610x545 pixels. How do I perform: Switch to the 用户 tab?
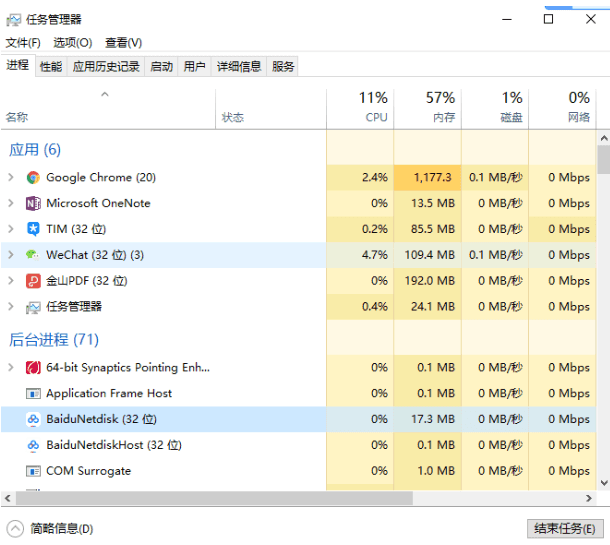(195, 67)
